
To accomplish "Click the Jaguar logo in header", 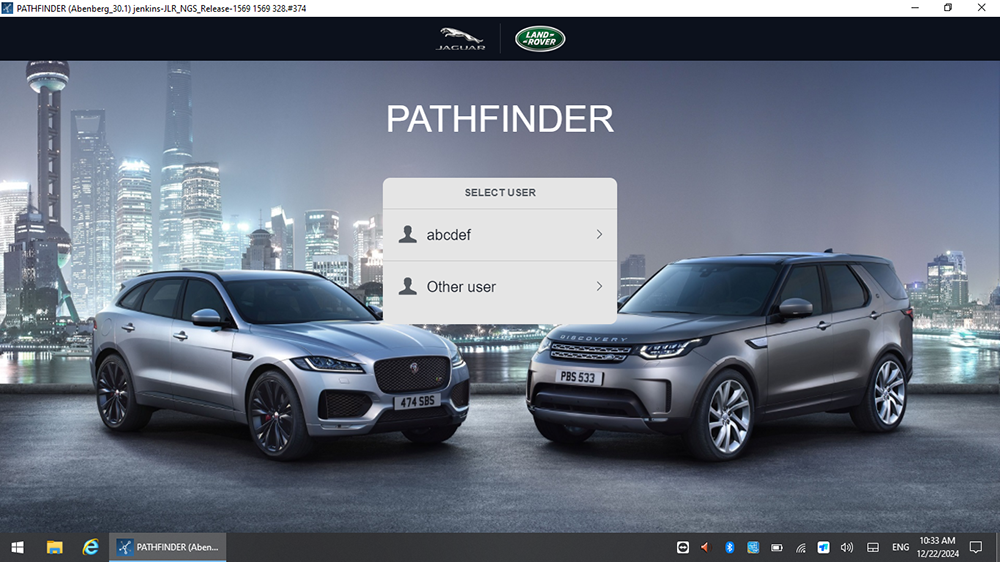I will (460, 39).
